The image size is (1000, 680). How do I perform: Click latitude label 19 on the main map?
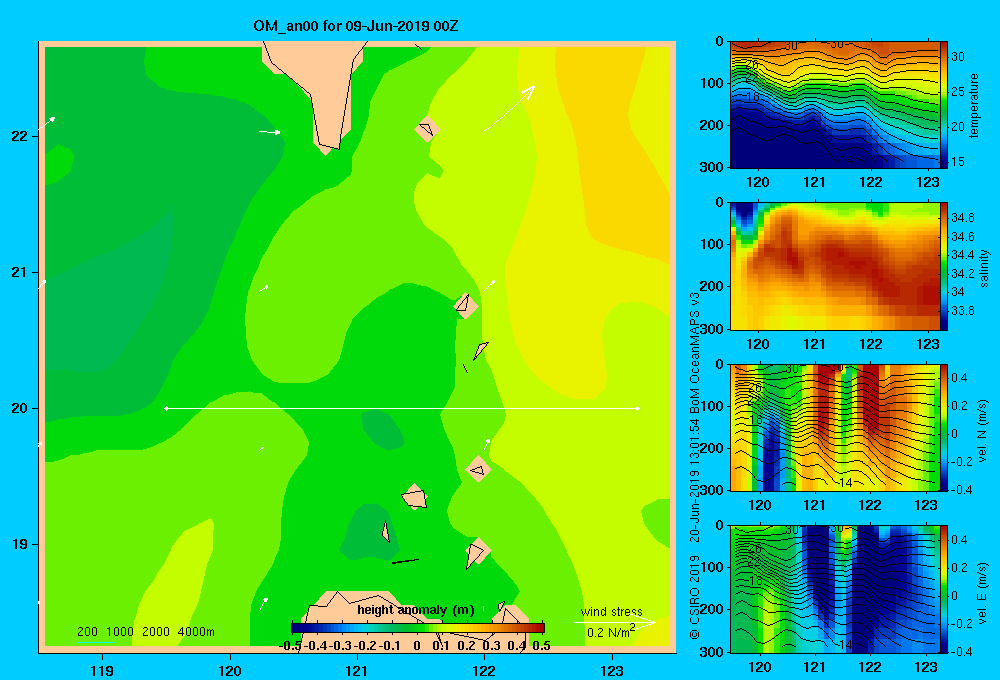20,544
